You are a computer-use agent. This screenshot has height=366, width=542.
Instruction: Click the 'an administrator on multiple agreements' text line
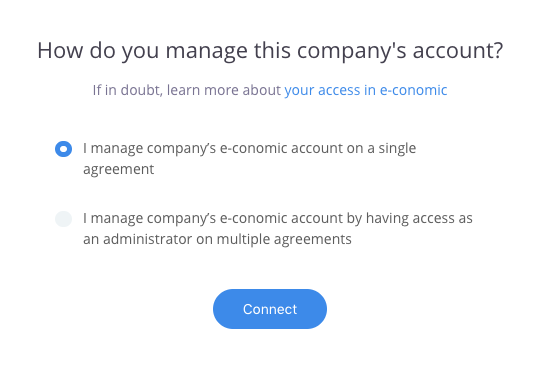[217, 239]
